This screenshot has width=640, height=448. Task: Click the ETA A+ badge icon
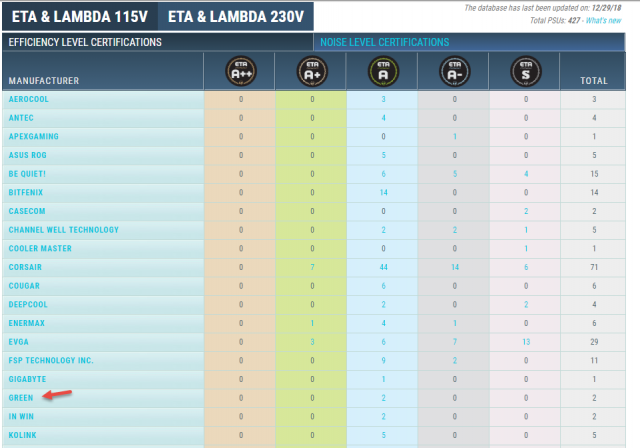coord(312,69)
